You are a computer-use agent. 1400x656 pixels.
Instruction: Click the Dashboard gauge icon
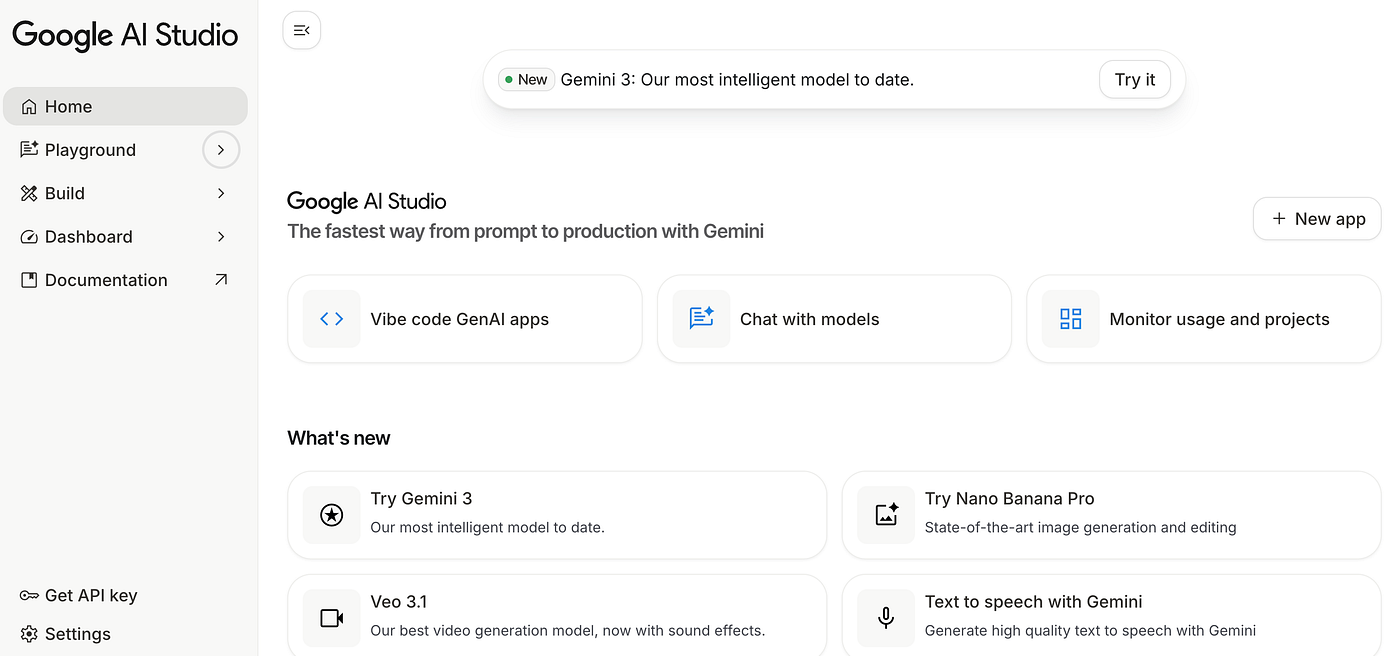(x=29, y=237)
